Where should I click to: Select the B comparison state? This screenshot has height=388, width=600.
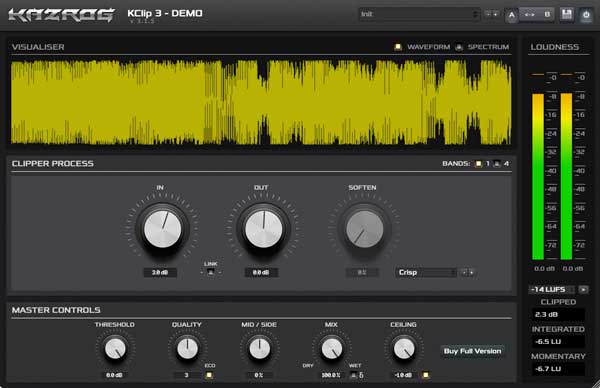click(547, 15)
